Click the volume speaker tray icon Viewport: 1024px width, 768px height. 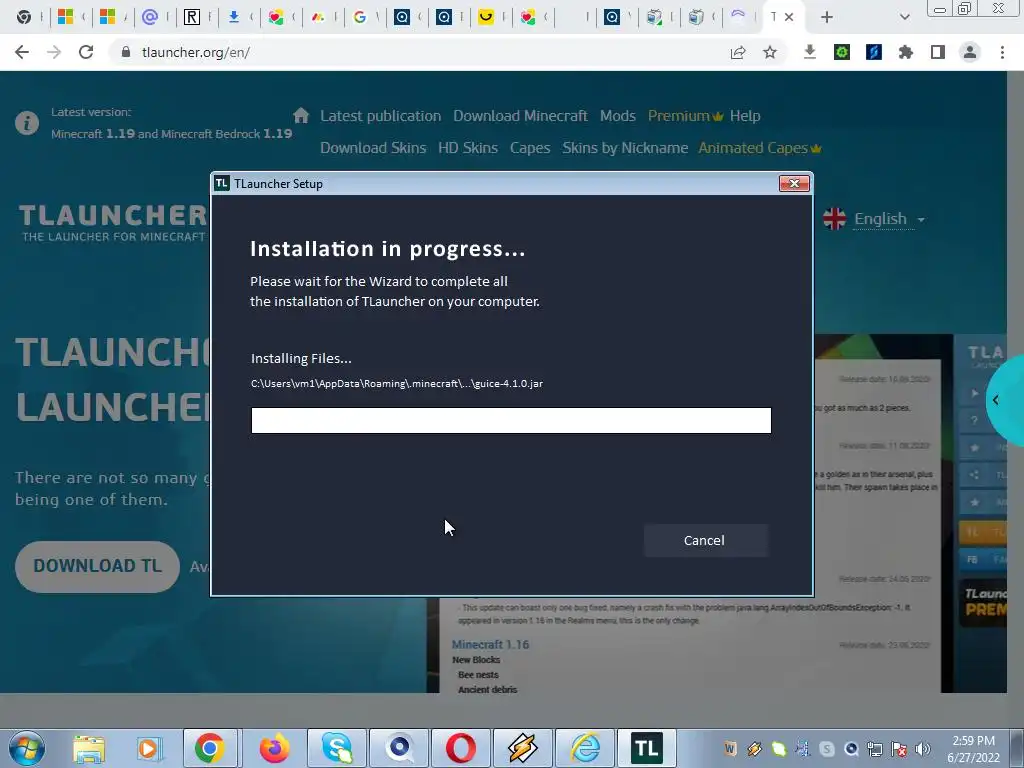[923, 749]
